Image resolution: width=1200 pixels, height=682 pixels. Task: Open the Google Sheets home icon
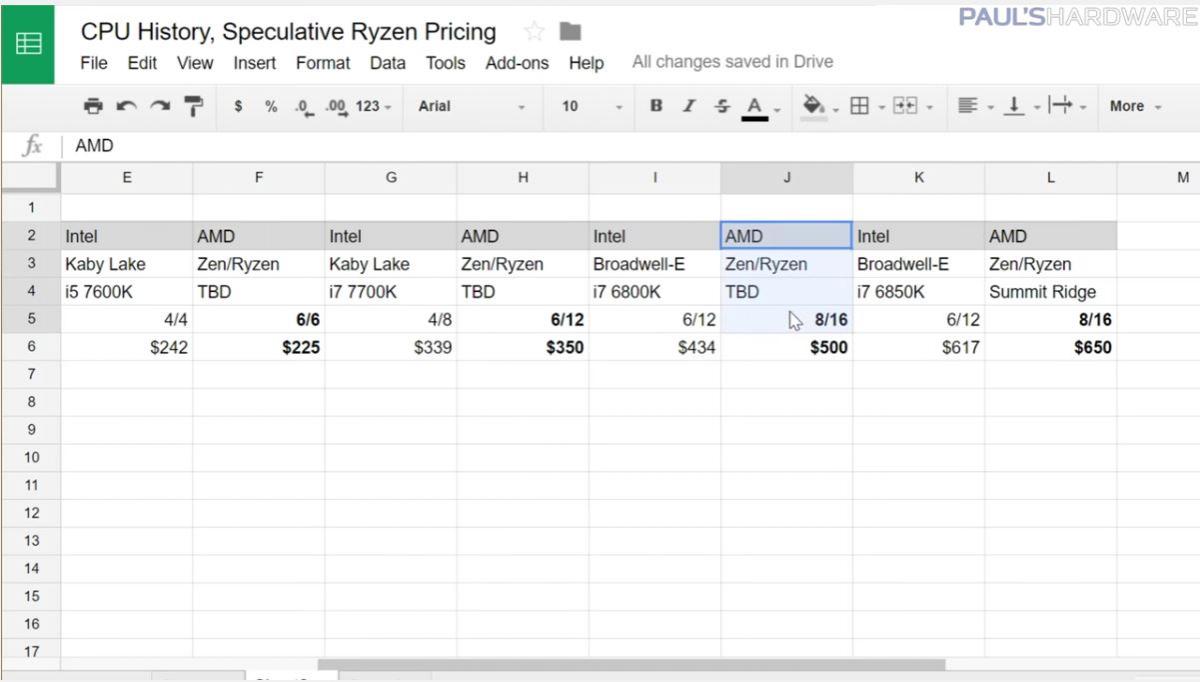[x=28, y=43]
